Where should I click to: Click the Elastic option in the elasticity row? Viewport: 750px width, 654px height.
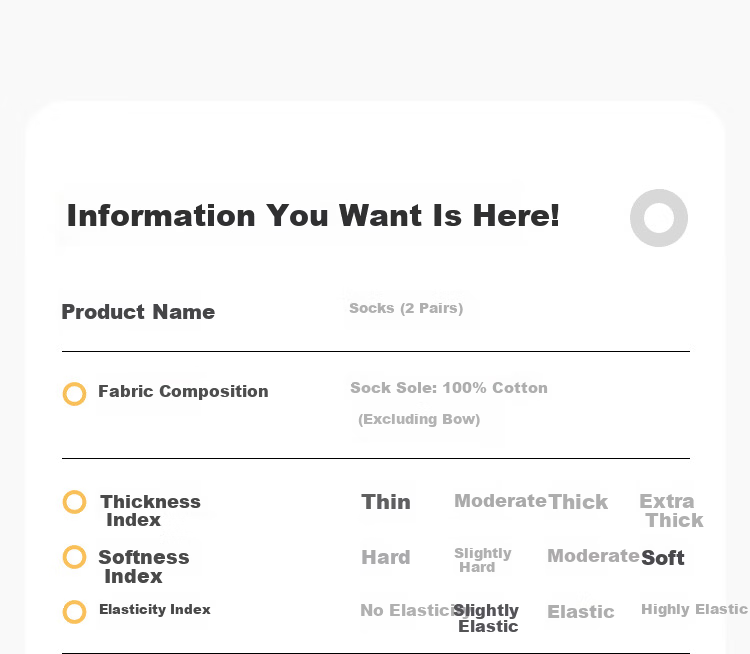[x=581, y=611]
